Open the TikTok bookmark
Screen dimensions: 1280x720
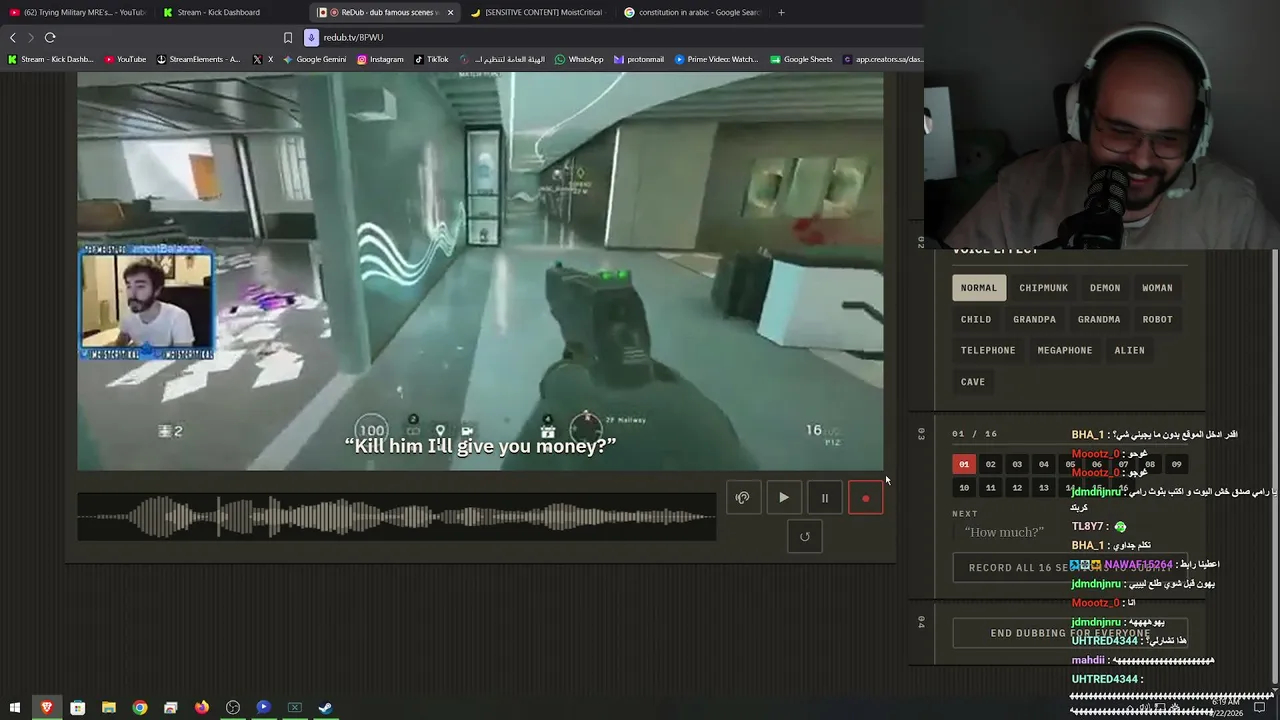(431, 59)
